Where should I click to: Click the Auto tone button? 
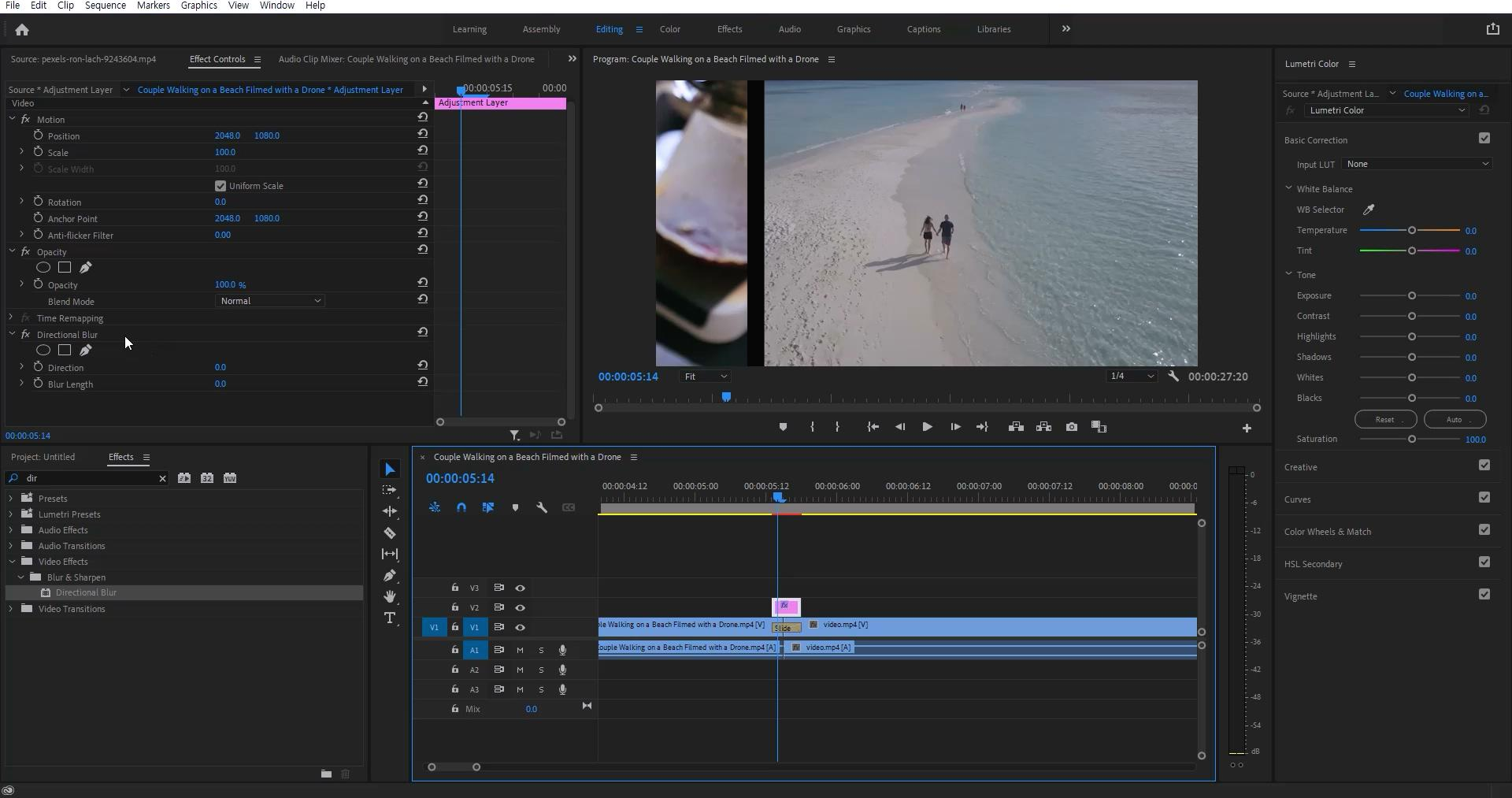(1455, 420)
